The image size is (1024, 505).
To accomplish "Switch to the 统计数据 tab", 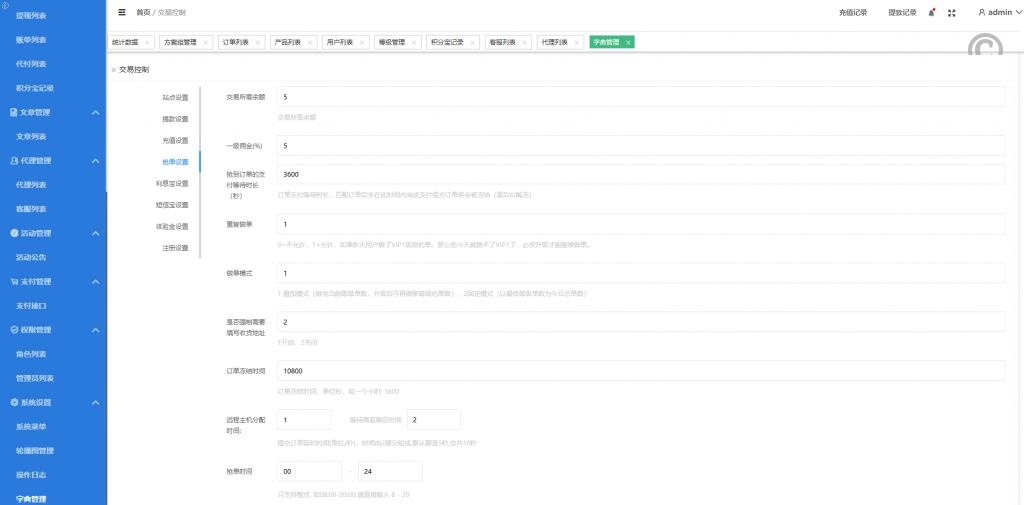I will pos(125,42).
